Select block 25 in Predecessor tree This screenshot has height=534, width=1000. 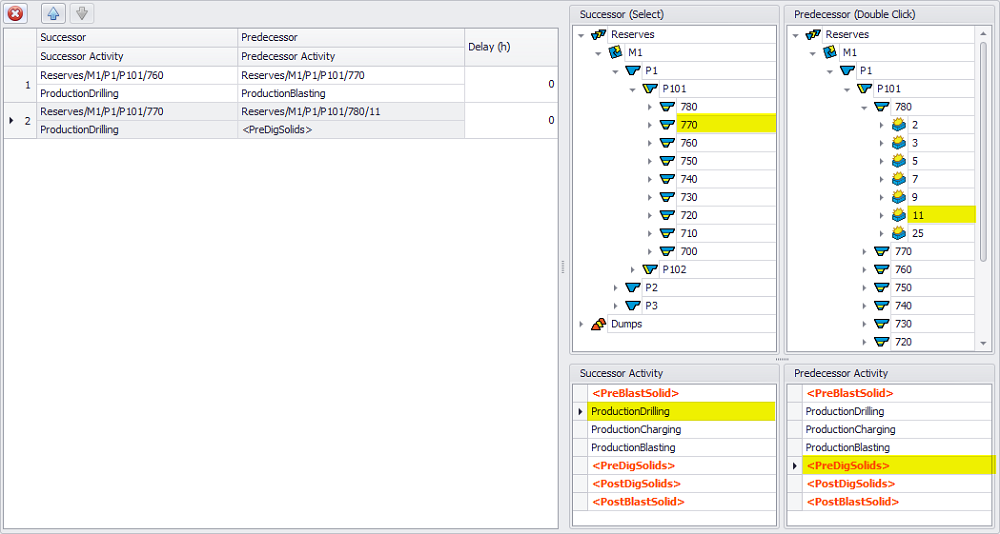click(x=915, y=233)
